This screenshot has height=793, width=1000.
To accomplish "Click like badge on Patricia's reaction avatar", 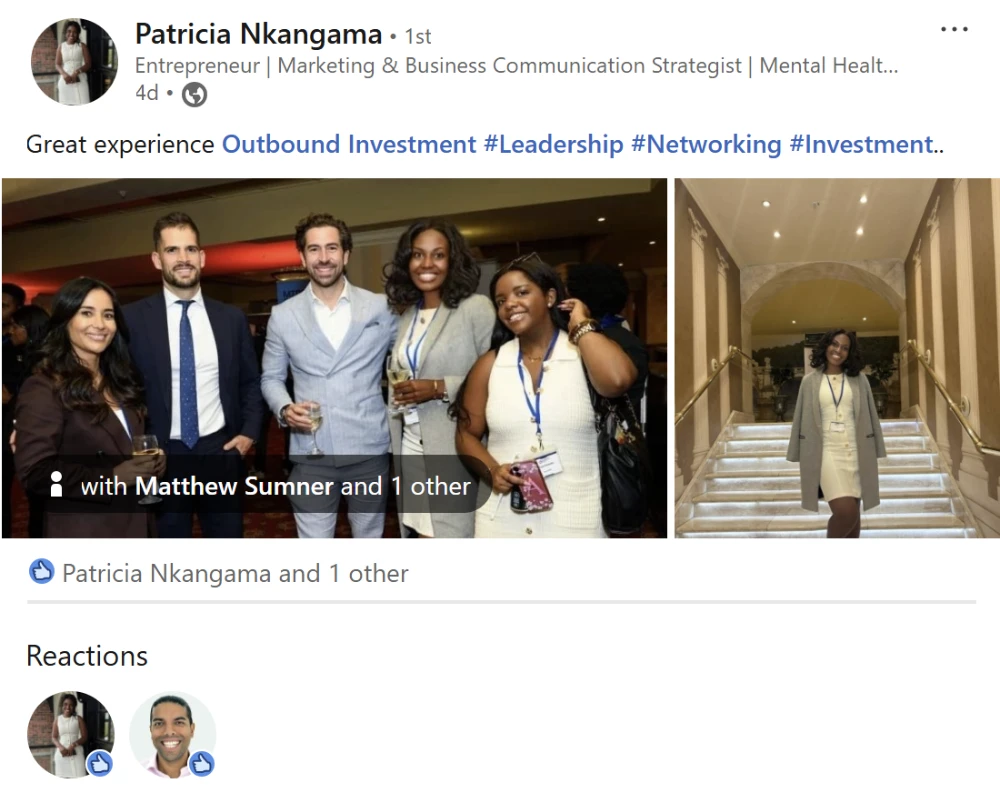I will 99,764.
